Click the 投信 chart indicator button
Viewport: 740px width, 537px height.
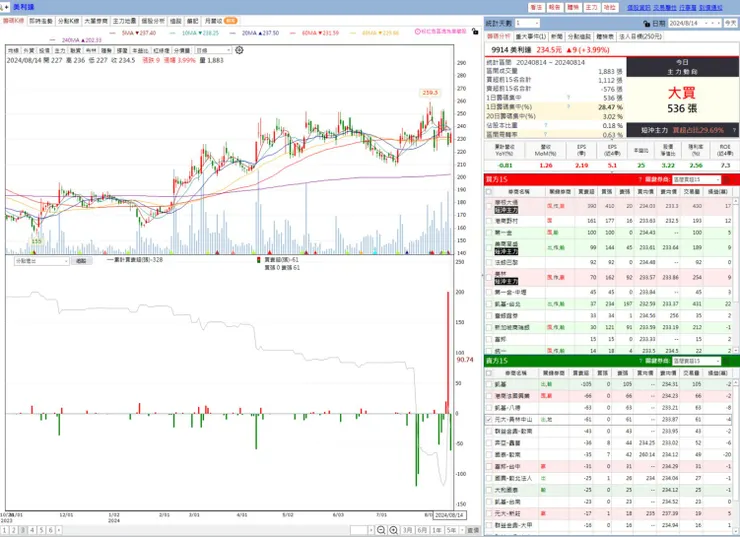(44, 50)
